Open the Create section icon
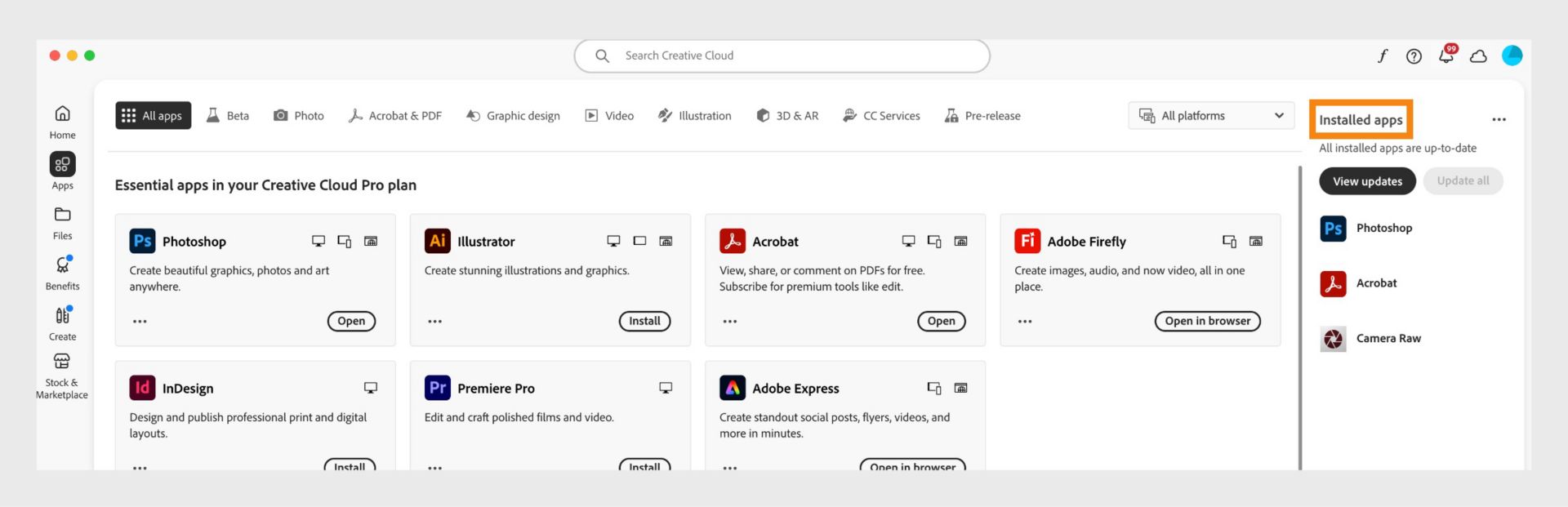The width and height of the screenshot is (1568, 507). click(x=62, y=322)
